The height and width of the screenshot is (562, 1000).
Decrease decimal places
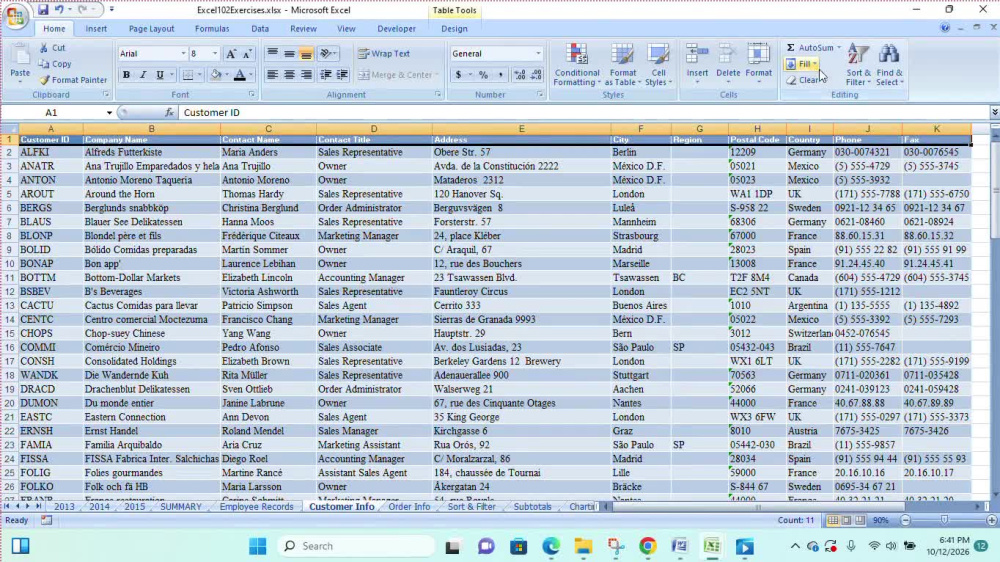coord(536,75)
